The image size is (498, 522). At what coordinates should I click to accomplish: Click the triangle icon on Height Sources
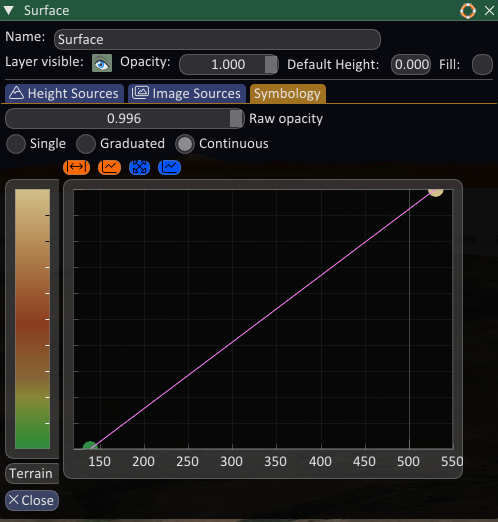pos(16,93)
